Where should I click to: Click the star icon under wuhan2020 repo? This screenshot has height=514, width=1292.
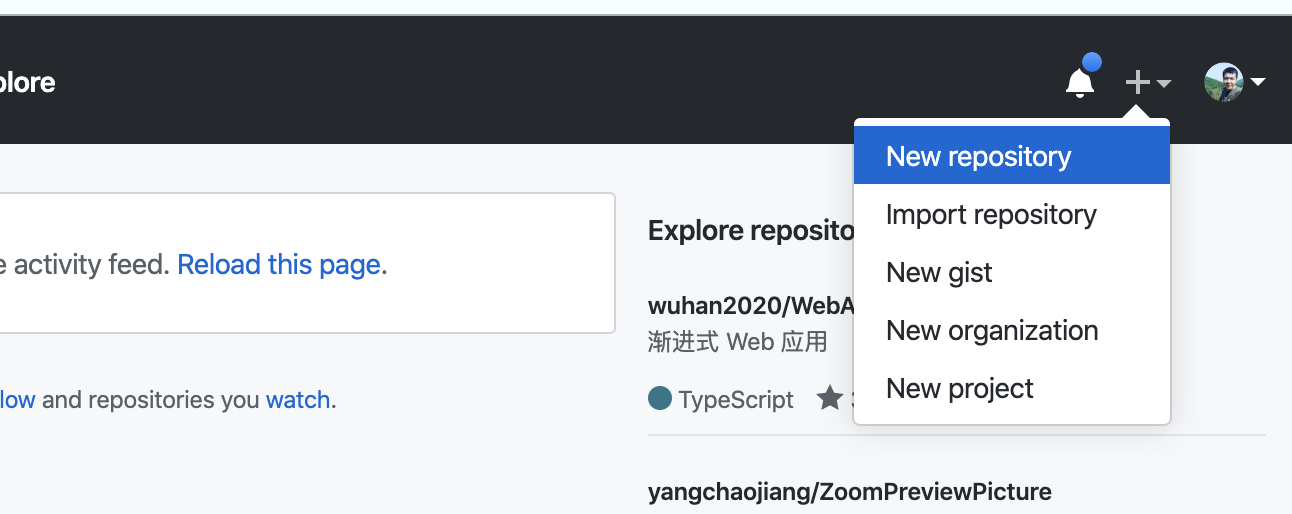(829, 399)
